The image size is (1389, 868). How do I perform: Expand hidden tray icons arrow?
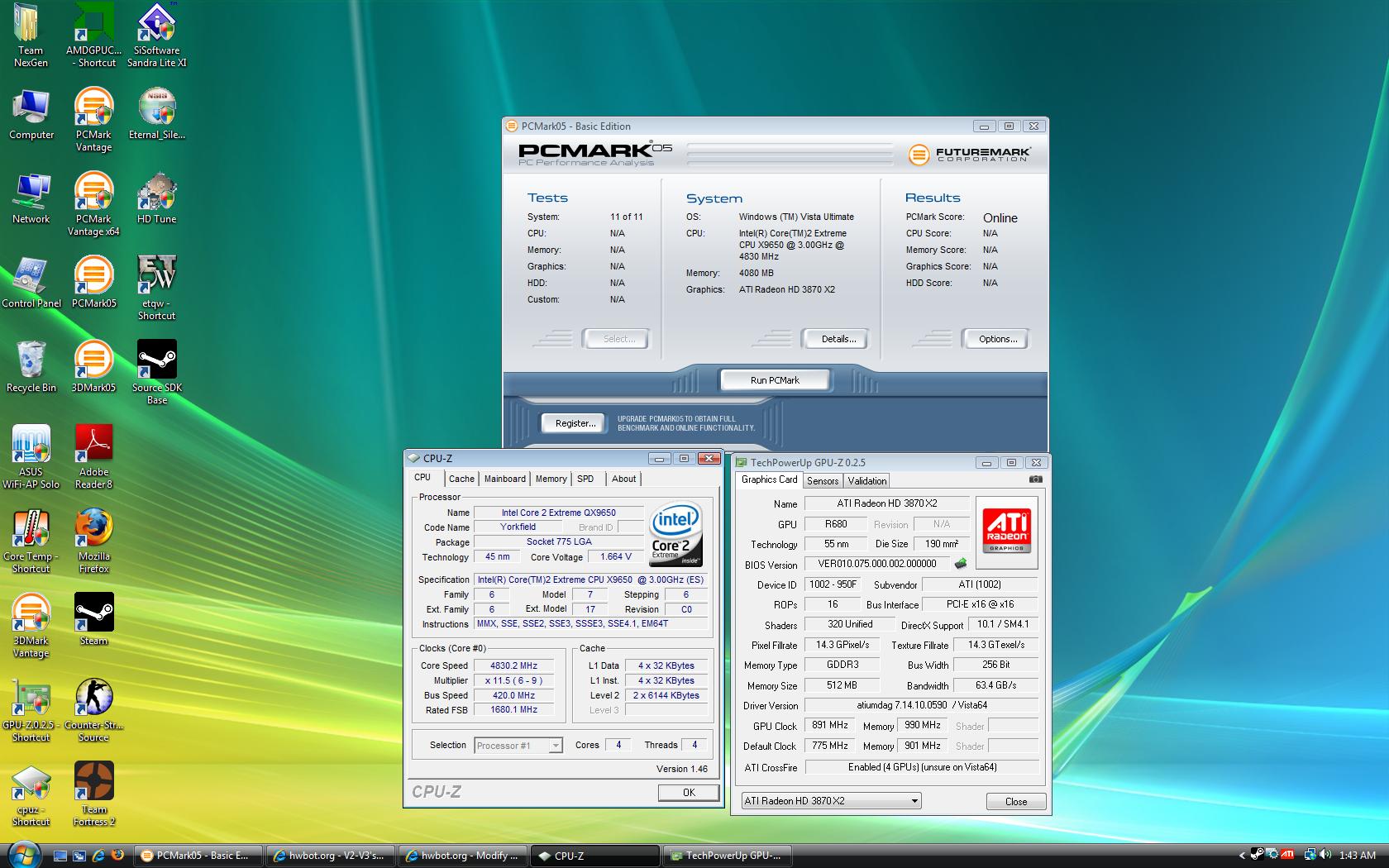[x=1242, y=856]
